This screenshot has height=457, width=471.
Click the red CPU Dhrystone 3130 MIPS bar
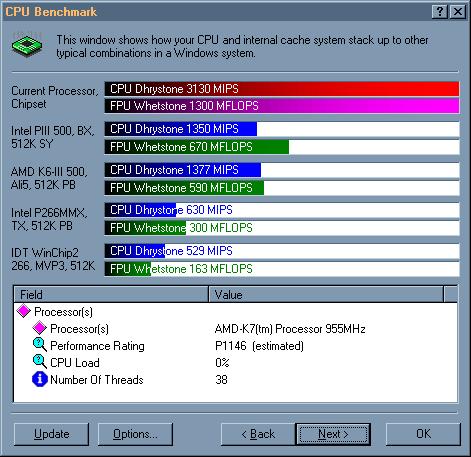(x=282, y=89)
